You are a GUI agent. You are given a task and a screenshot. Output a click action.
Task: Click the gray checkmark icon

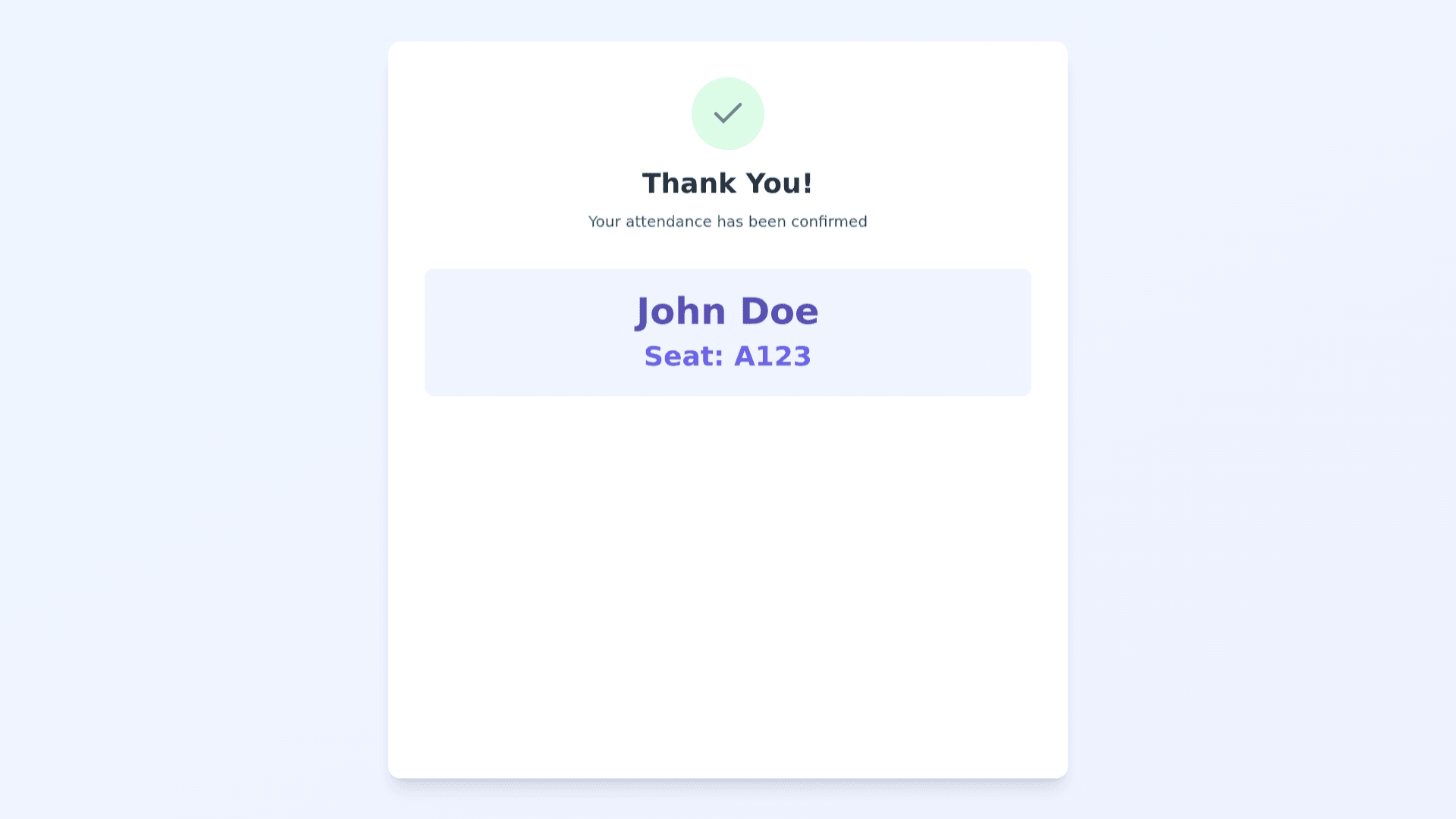[728, 114]
